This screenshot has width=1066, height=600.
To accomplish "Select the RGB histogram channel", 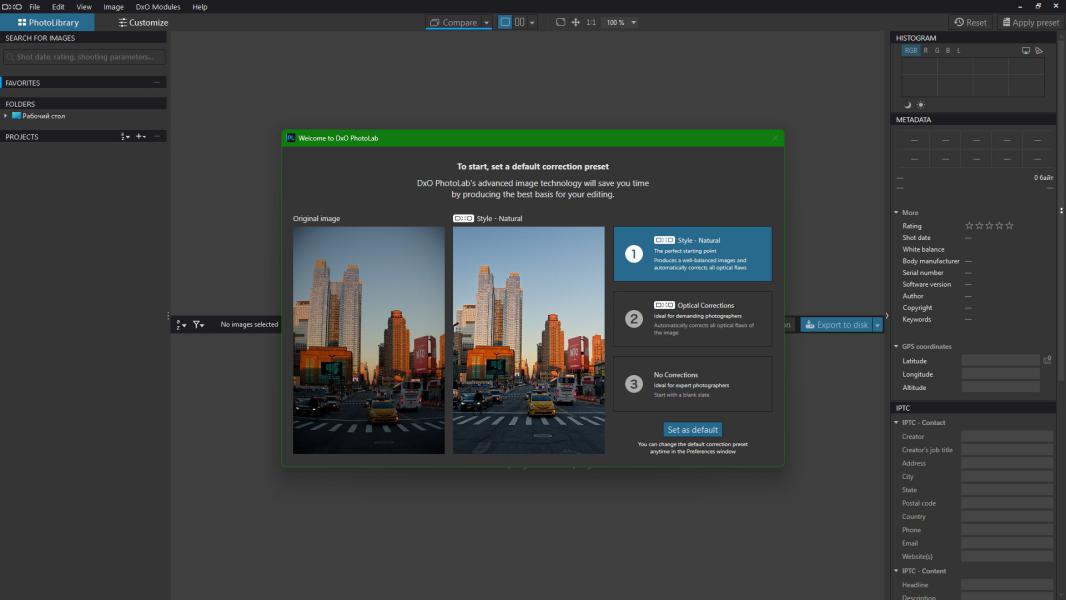I will [911, 50].
